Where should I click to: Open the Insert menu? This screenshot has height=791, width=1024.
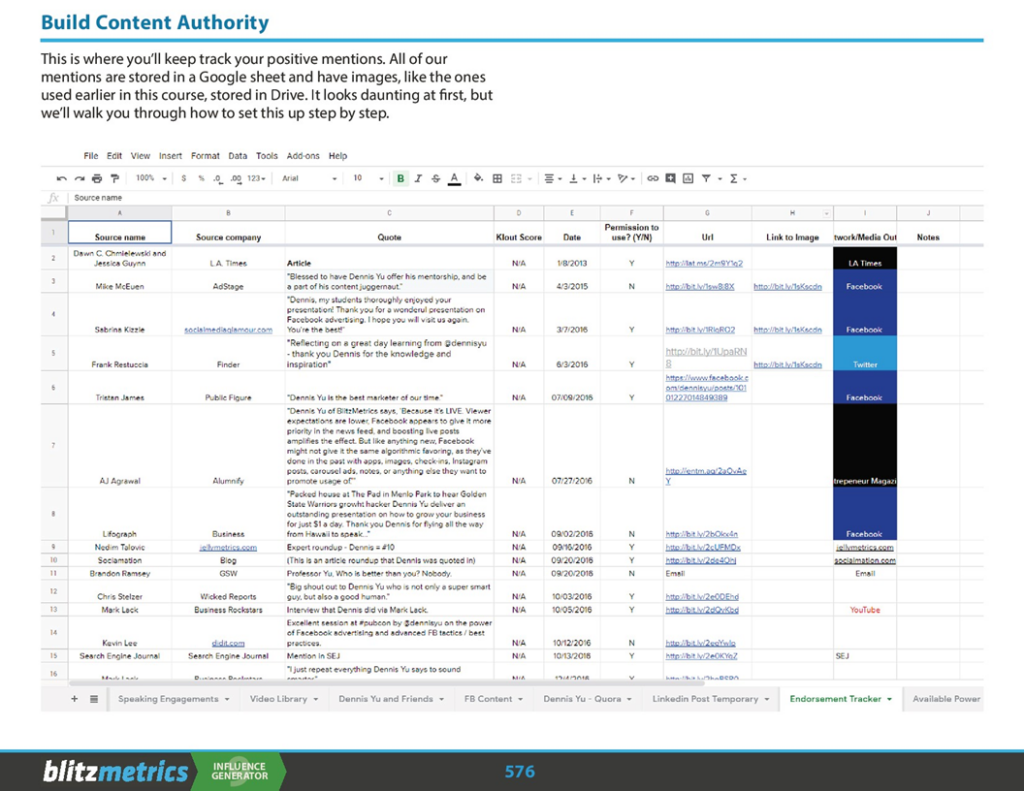point(170,156)
